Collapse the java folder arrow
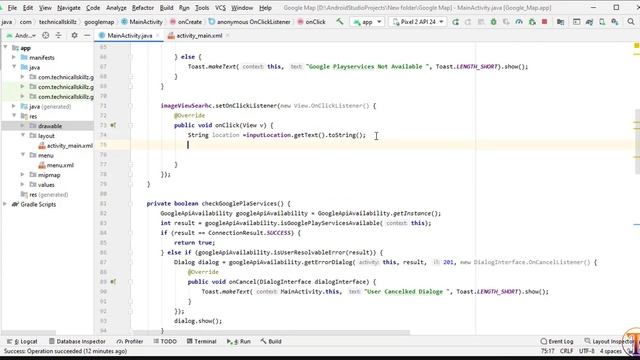Image resolution: width=640 pixels, height=360 pixels. pyautogui.click(x=14, y=67)
